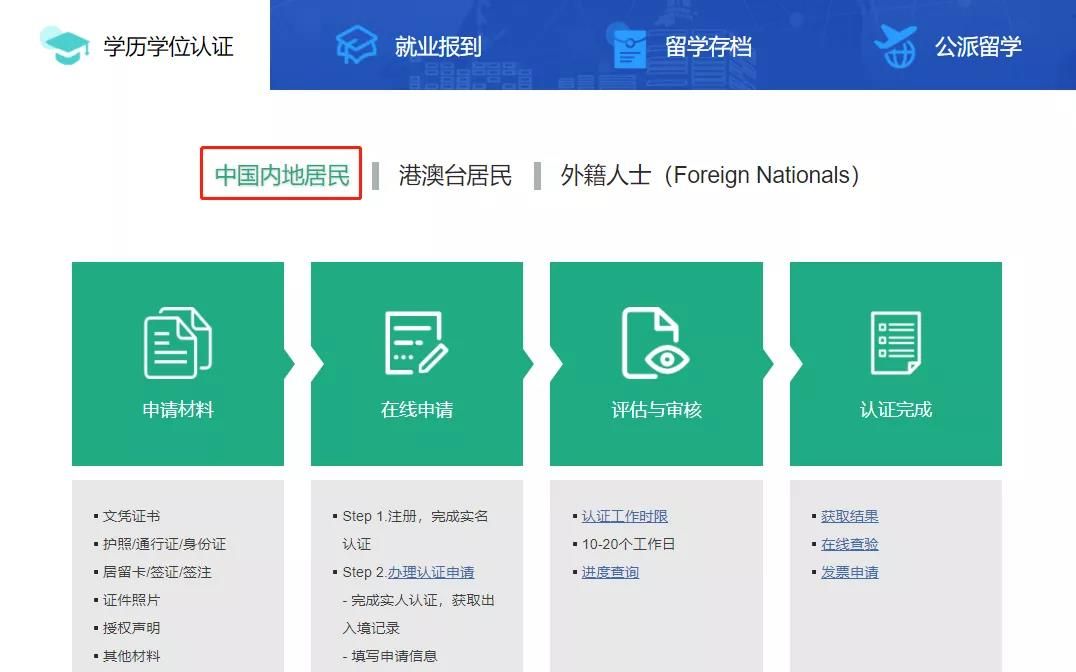Image resolution: width=1076 pixels, height=672 pixels.
Task: Click the checklist icon on 认证完成 card
Action: (895, 340)
